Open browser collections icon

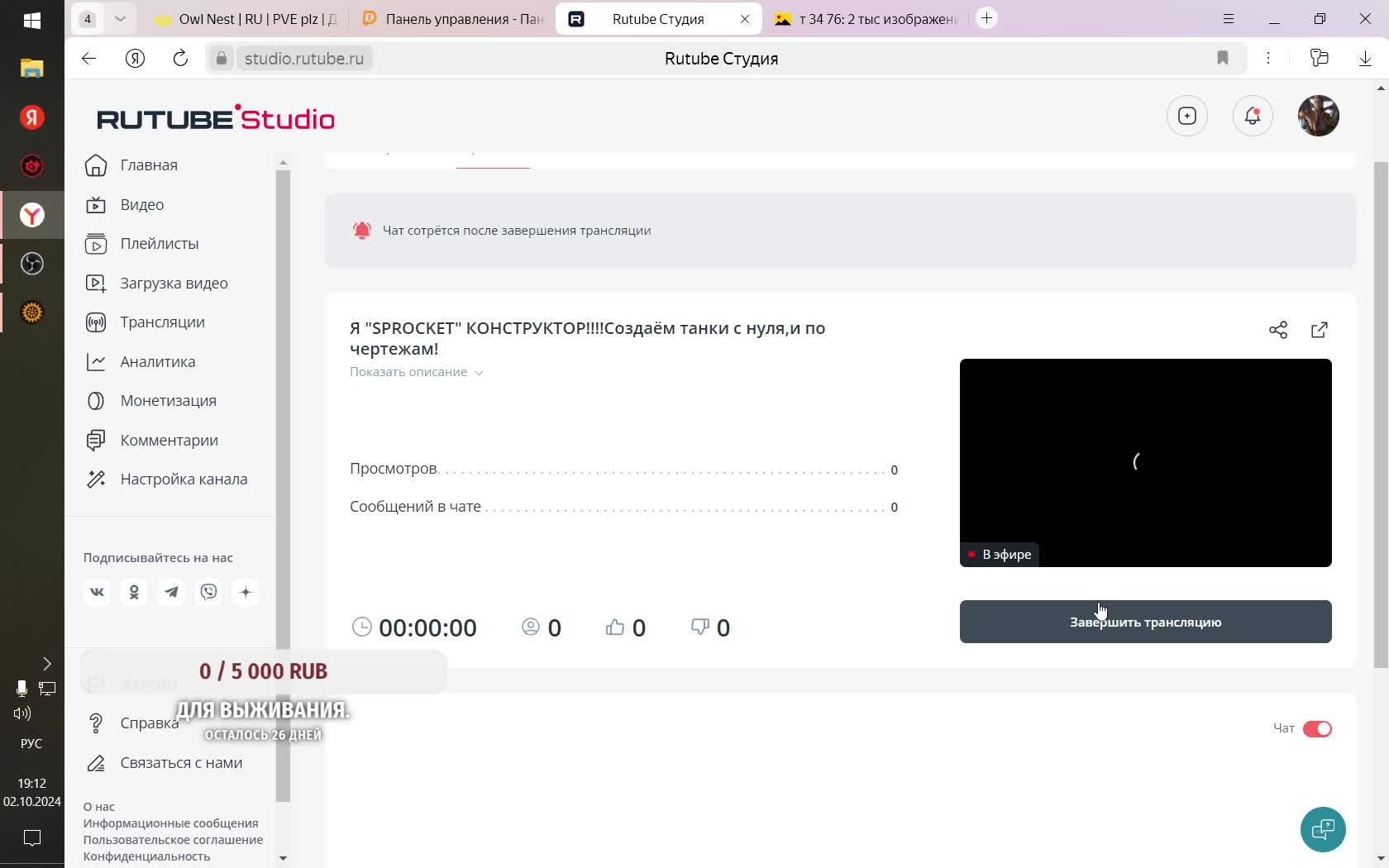coord(1320,58)
